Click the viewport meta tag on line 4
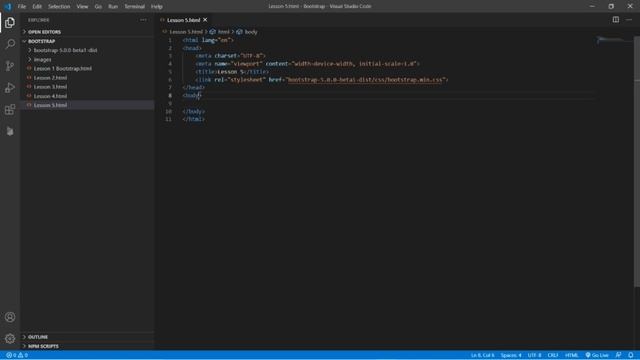 [307, 64]
